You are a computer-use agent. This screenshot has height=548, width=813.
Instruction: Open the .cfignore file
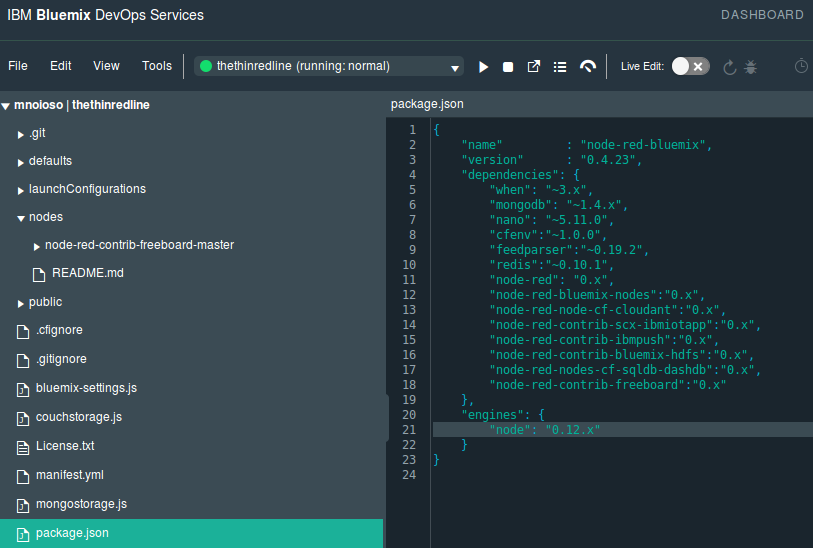(59, 330)
